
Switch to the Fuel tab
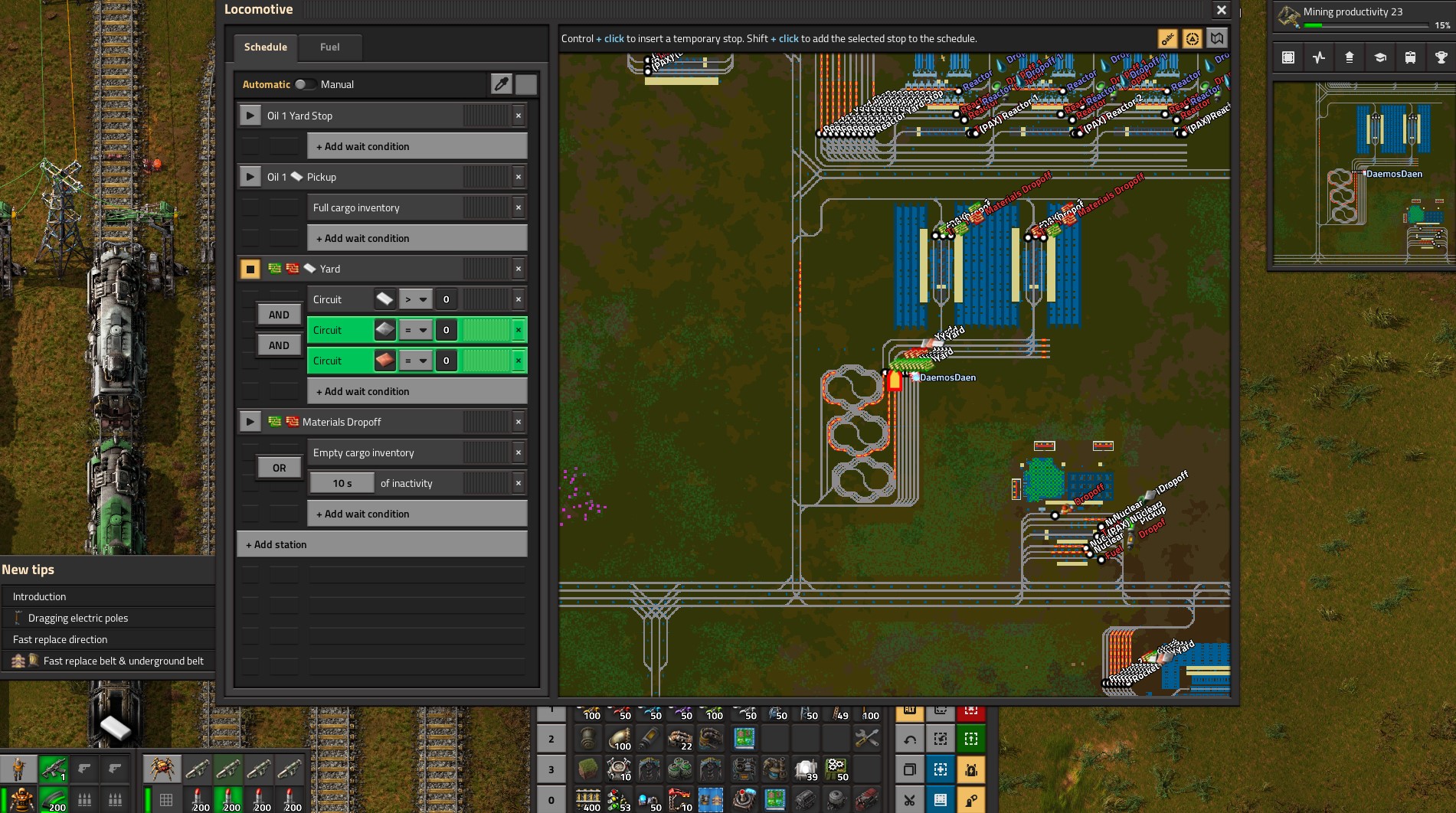(329, 47)
